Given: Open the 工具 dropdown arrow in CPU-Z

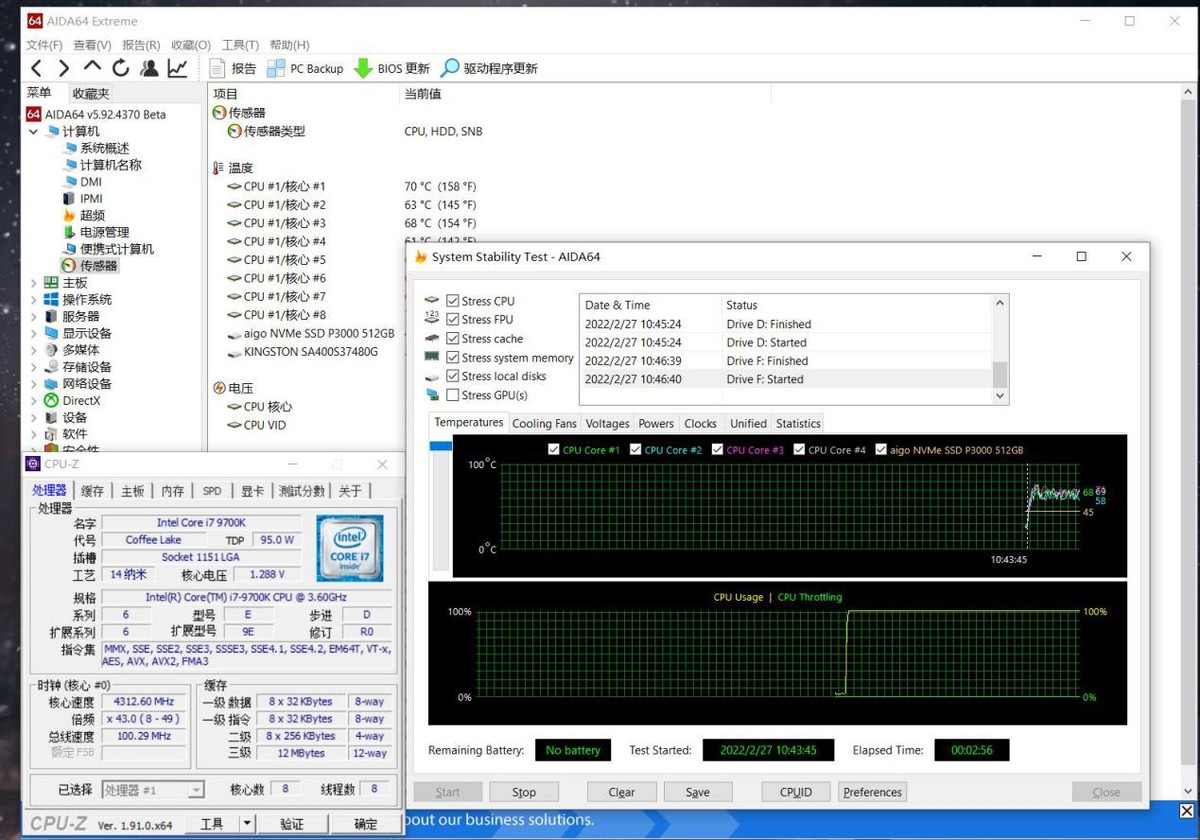Looking at the screenshot, I should [248, 824].
